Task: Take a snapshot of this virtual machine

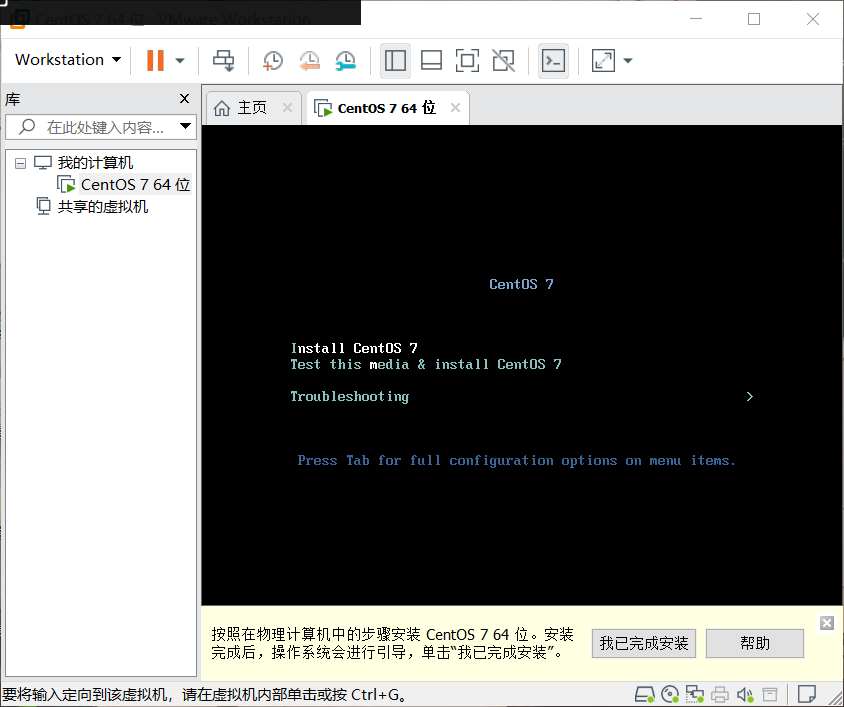Action: pos(272,60)
